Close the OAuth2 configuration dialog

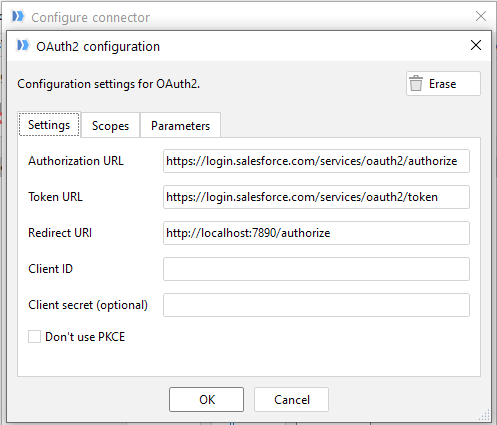point(476,45)
